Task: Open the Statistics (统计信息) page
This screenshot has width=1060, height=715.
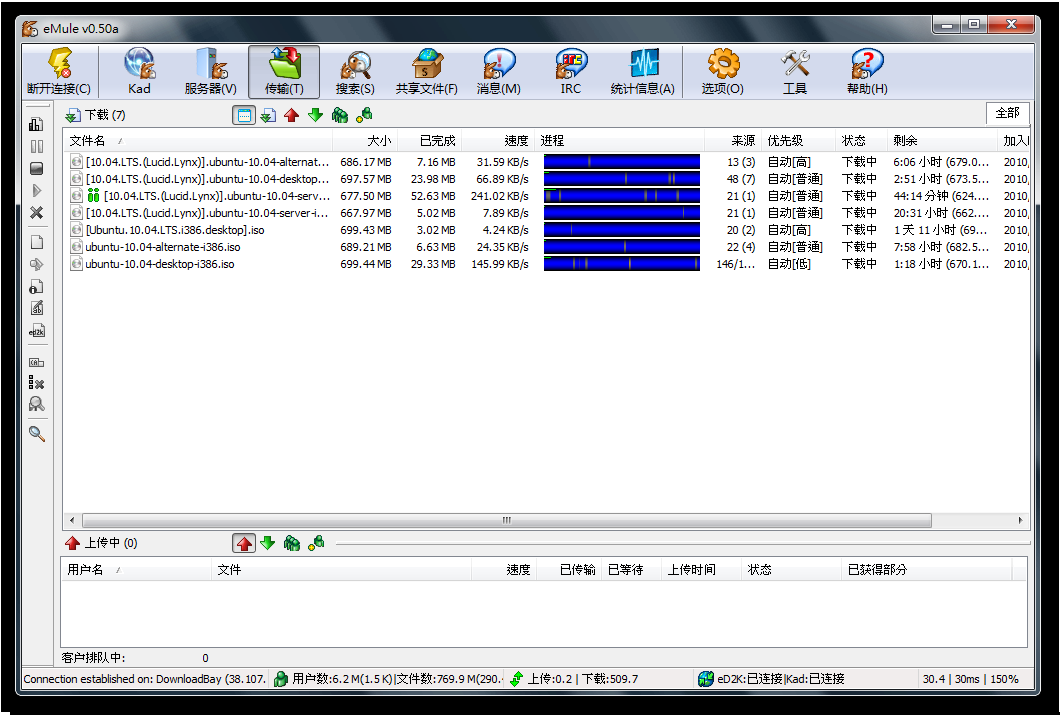Action: tap(642, 72)
